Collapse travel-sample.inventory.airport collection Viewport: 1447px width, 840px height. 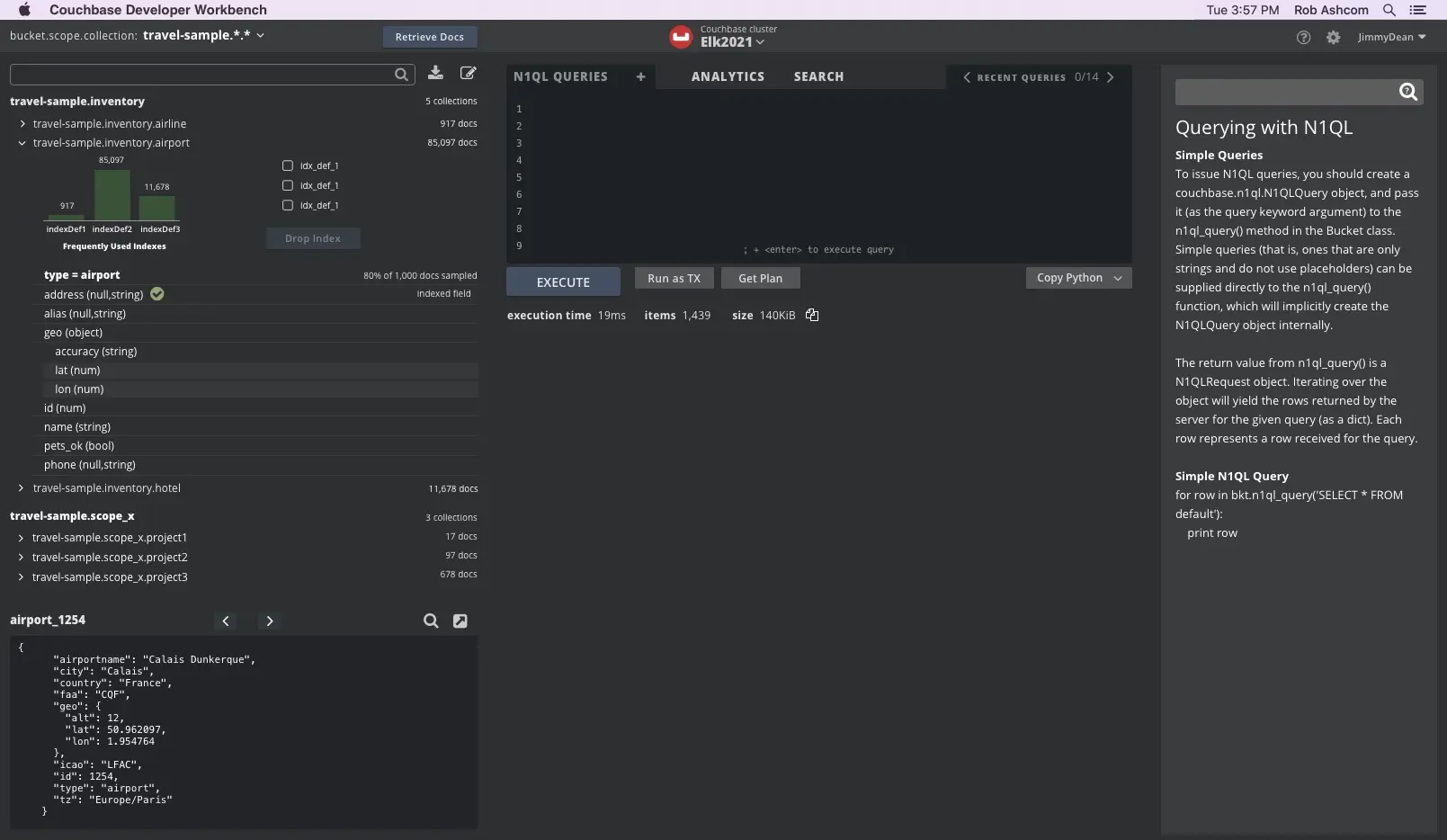tap(22, 143)
